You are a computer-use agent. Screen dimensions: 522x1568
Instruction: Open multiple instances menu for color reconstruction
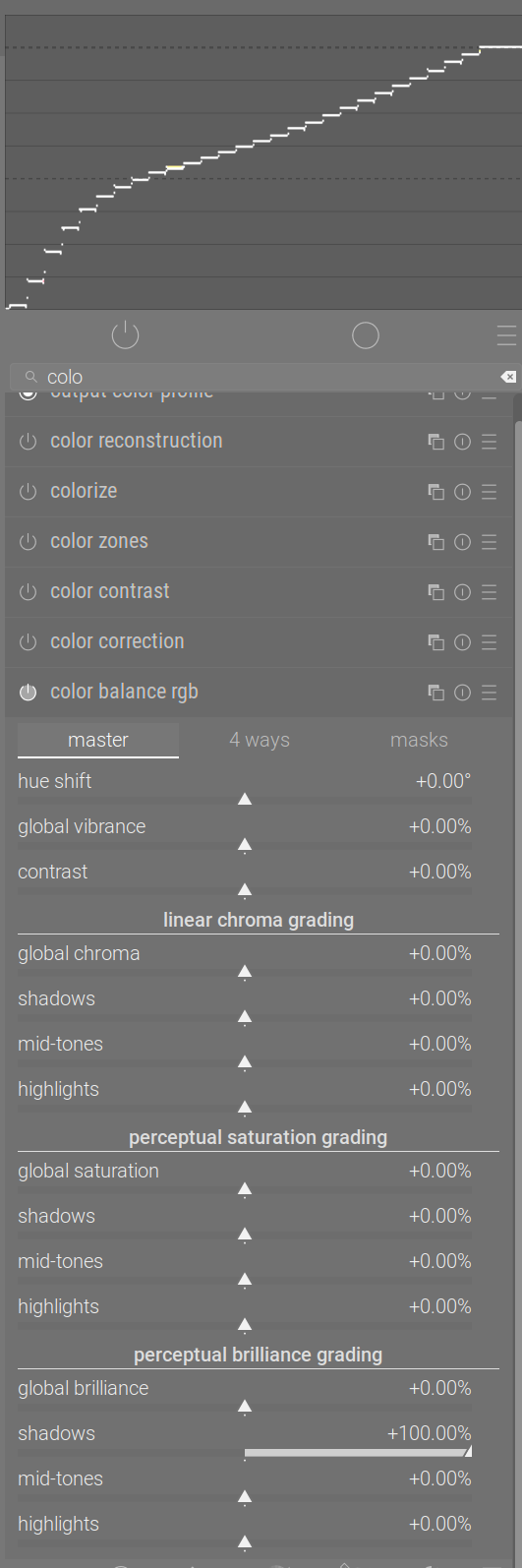435,442
